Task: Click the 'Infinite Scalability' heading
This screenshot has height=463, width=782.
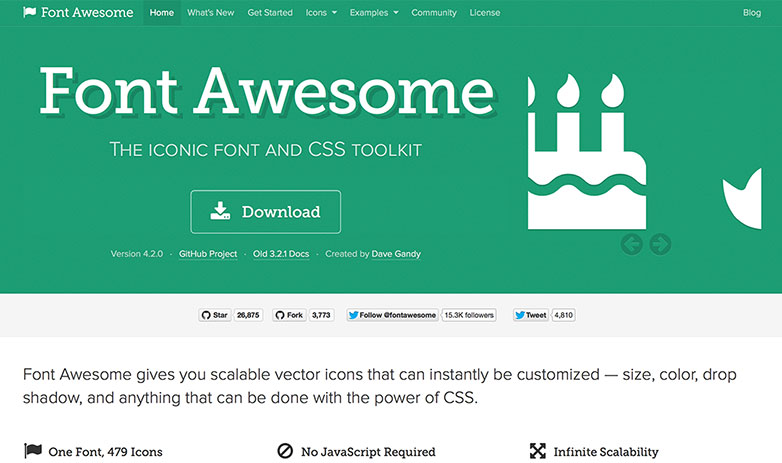Action: click(606, 452)
